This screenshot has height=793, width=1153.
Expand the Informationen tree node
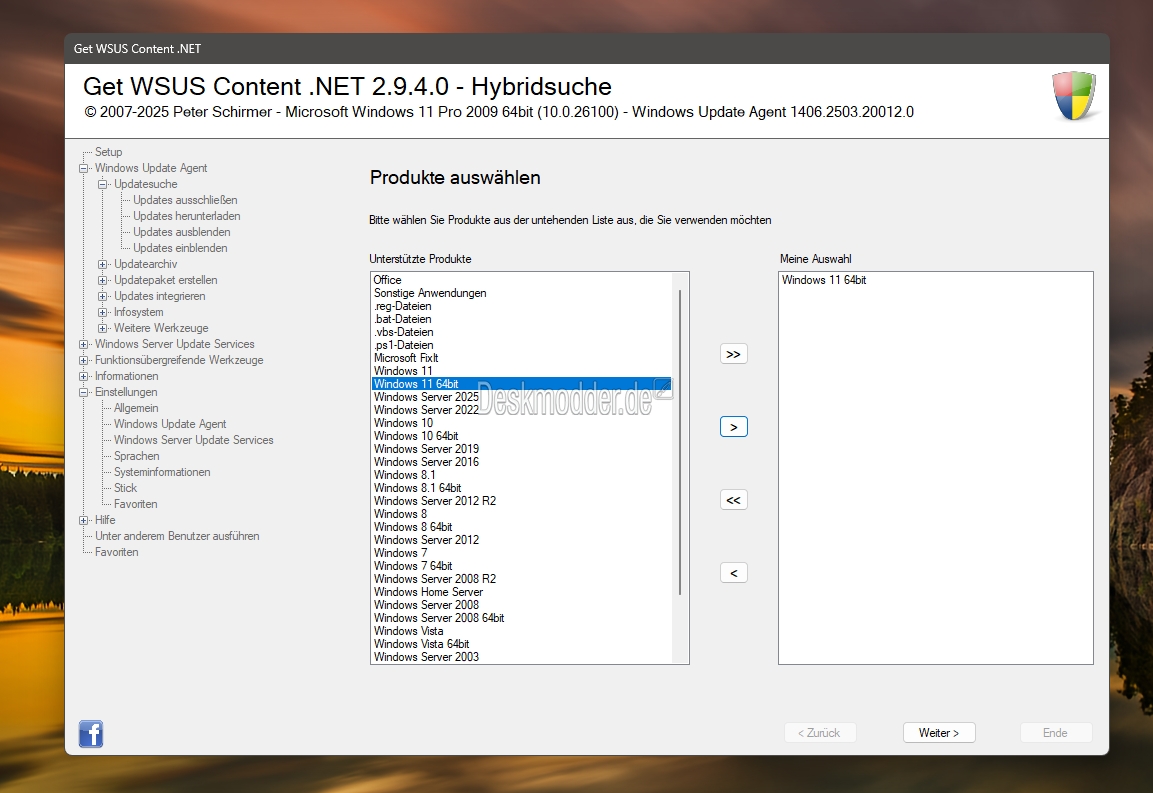tap(84, 377)
